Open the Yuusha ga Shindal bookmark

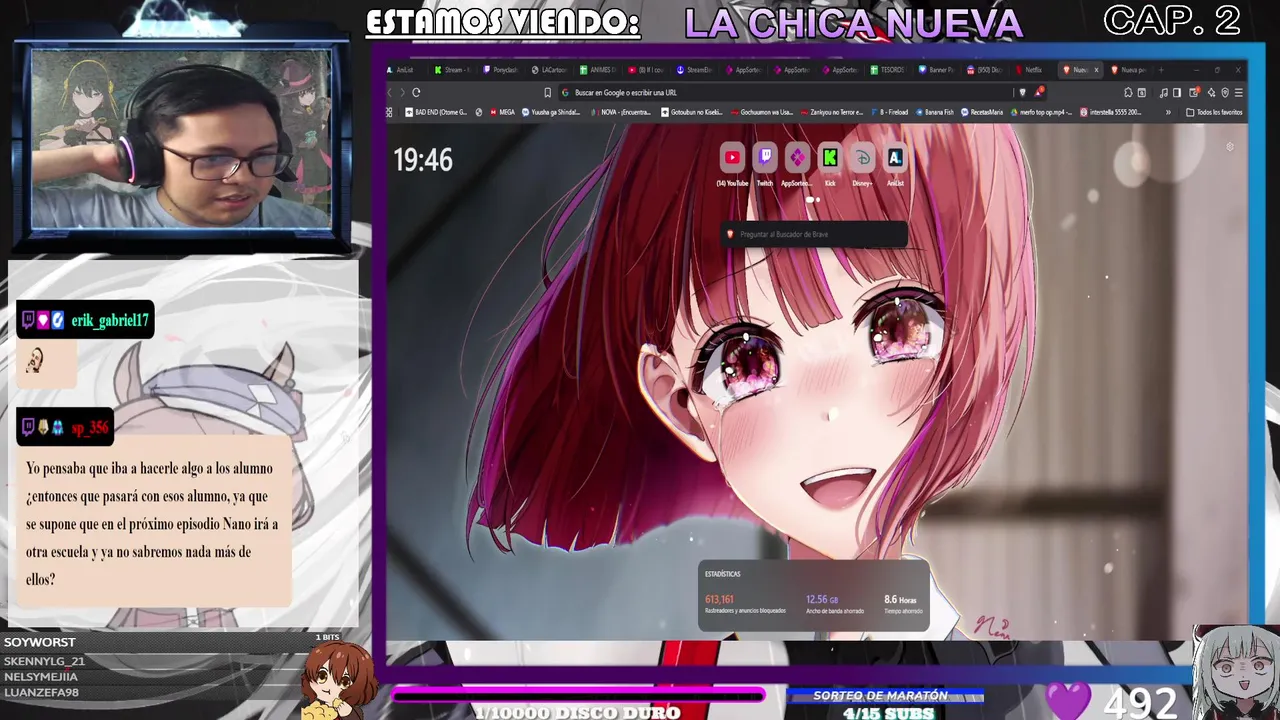[551, 112]
